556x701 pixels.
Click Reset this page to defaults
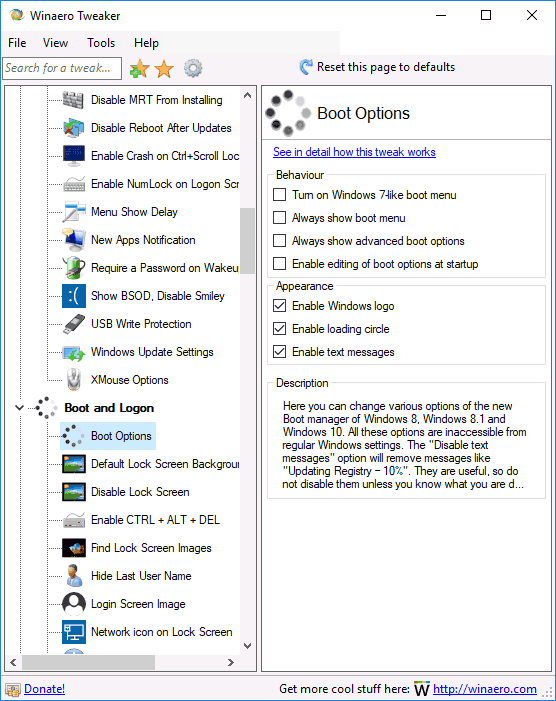coord(378,67)
